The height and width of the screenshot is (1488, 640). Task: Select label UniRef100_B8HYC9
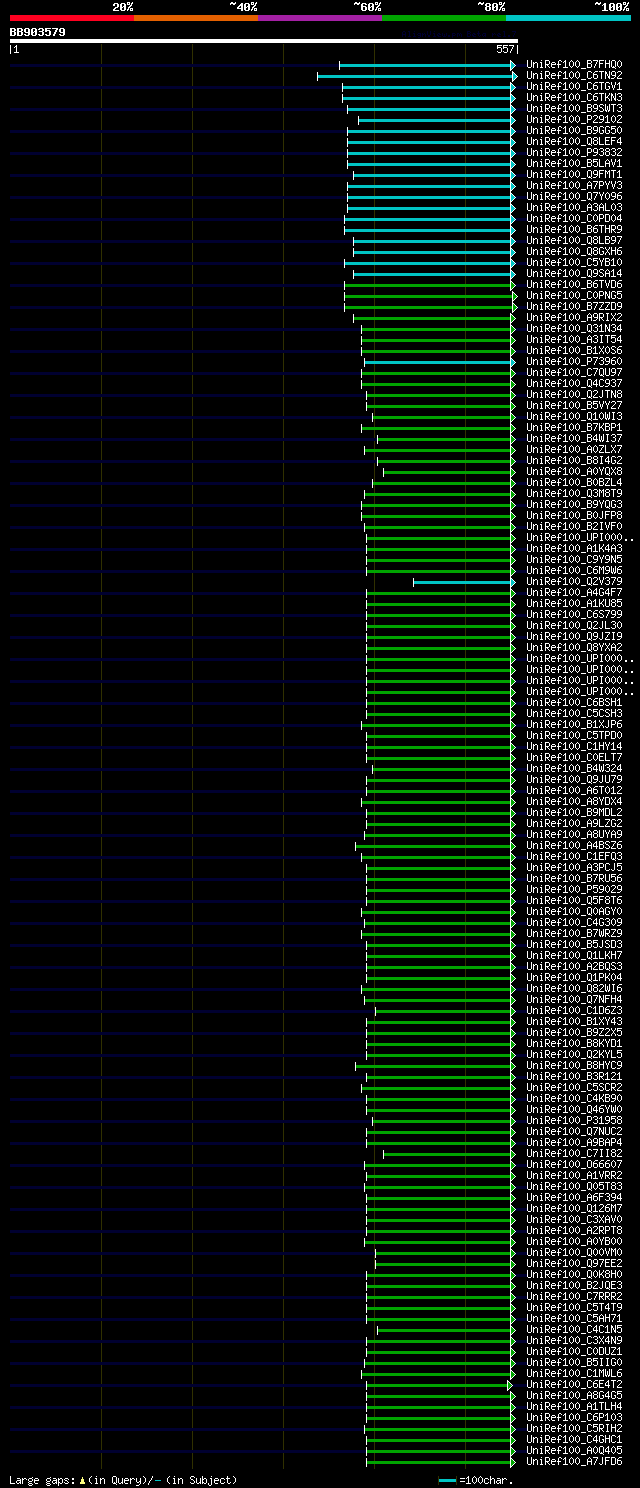click(x=574, y=1065)
